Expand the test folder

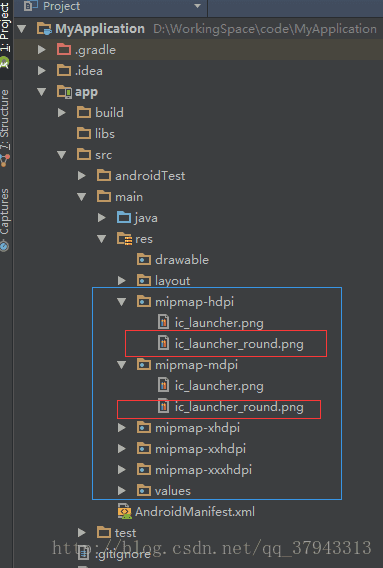pyautogui.click(x=82, y=533)
